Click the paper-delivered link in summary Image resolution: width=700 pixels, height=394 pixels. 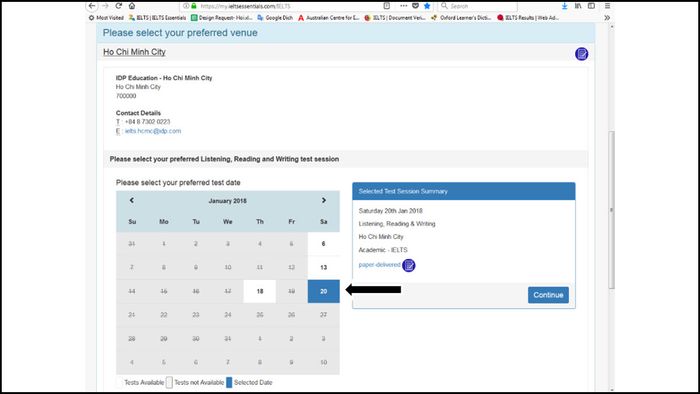coord(379,265)
